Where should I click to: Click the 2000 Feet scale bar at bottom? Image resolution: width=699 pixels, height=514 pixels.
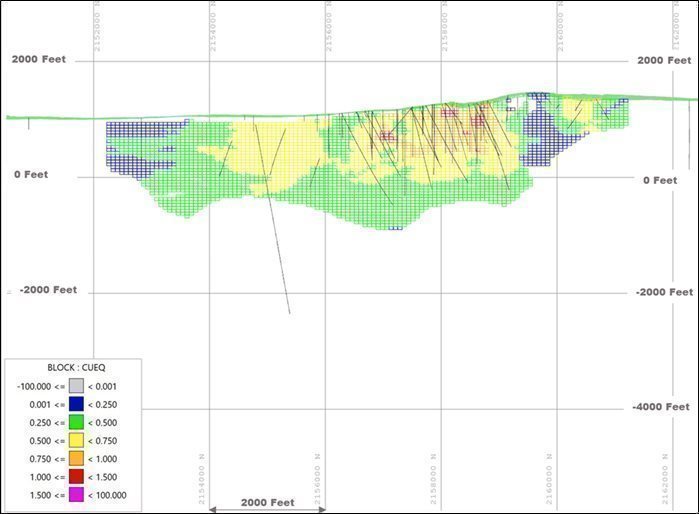(x=267, y=502)
